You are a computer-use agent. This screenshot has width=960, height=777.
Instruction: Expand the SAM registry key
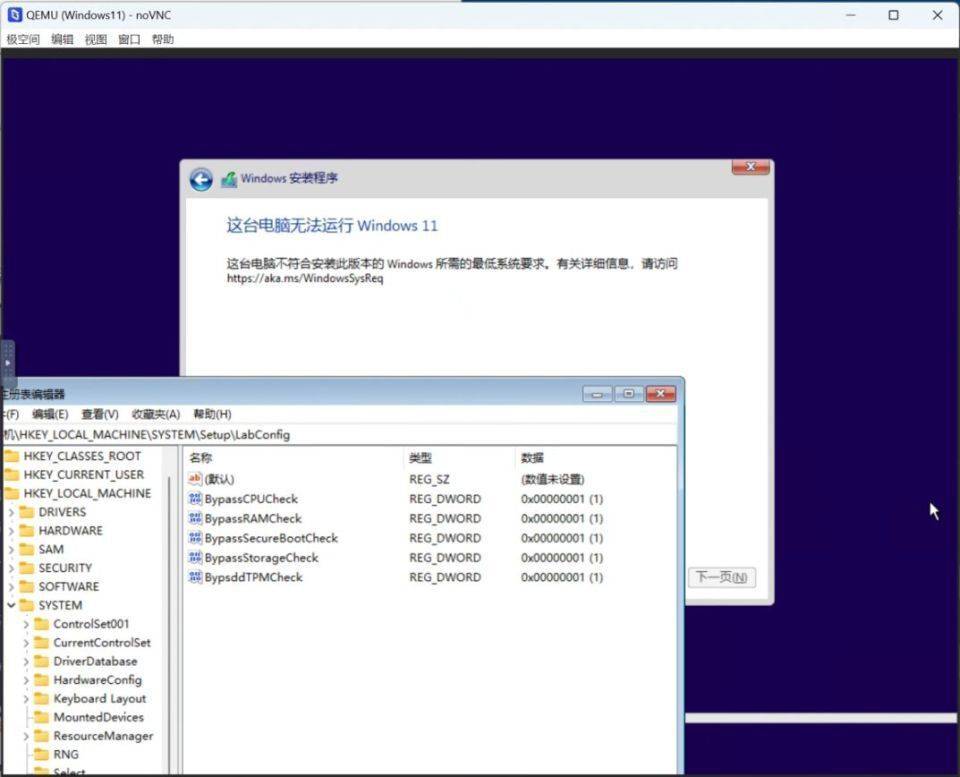click(x=11, y=549)
